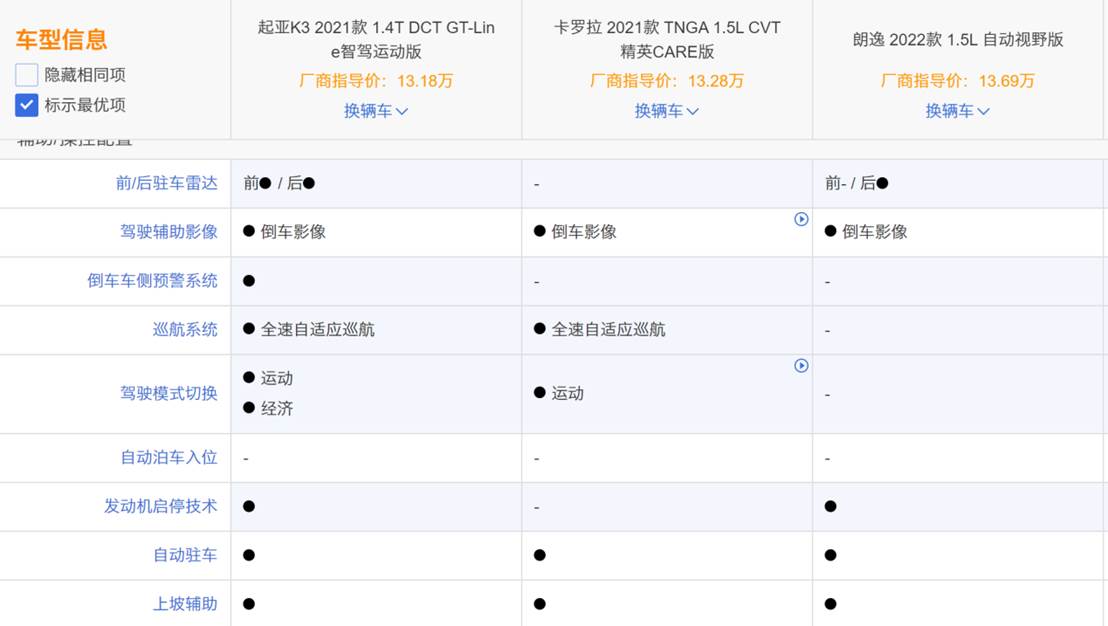
Task: Select the 倒车车侧预警系统 label
Action: [152, 281]
